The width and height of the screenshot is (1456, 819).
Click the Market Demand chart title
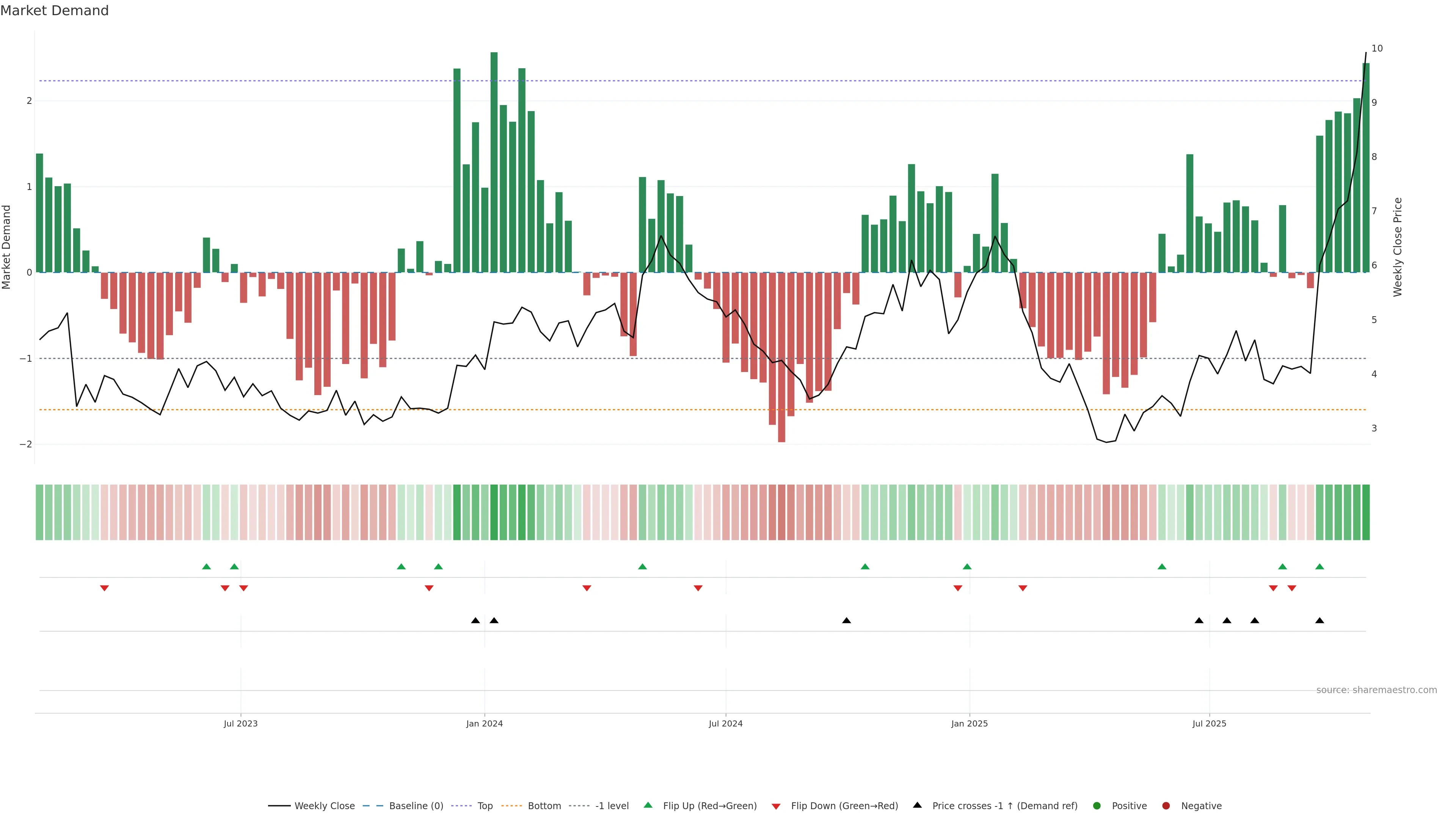[x=54, y=11]
